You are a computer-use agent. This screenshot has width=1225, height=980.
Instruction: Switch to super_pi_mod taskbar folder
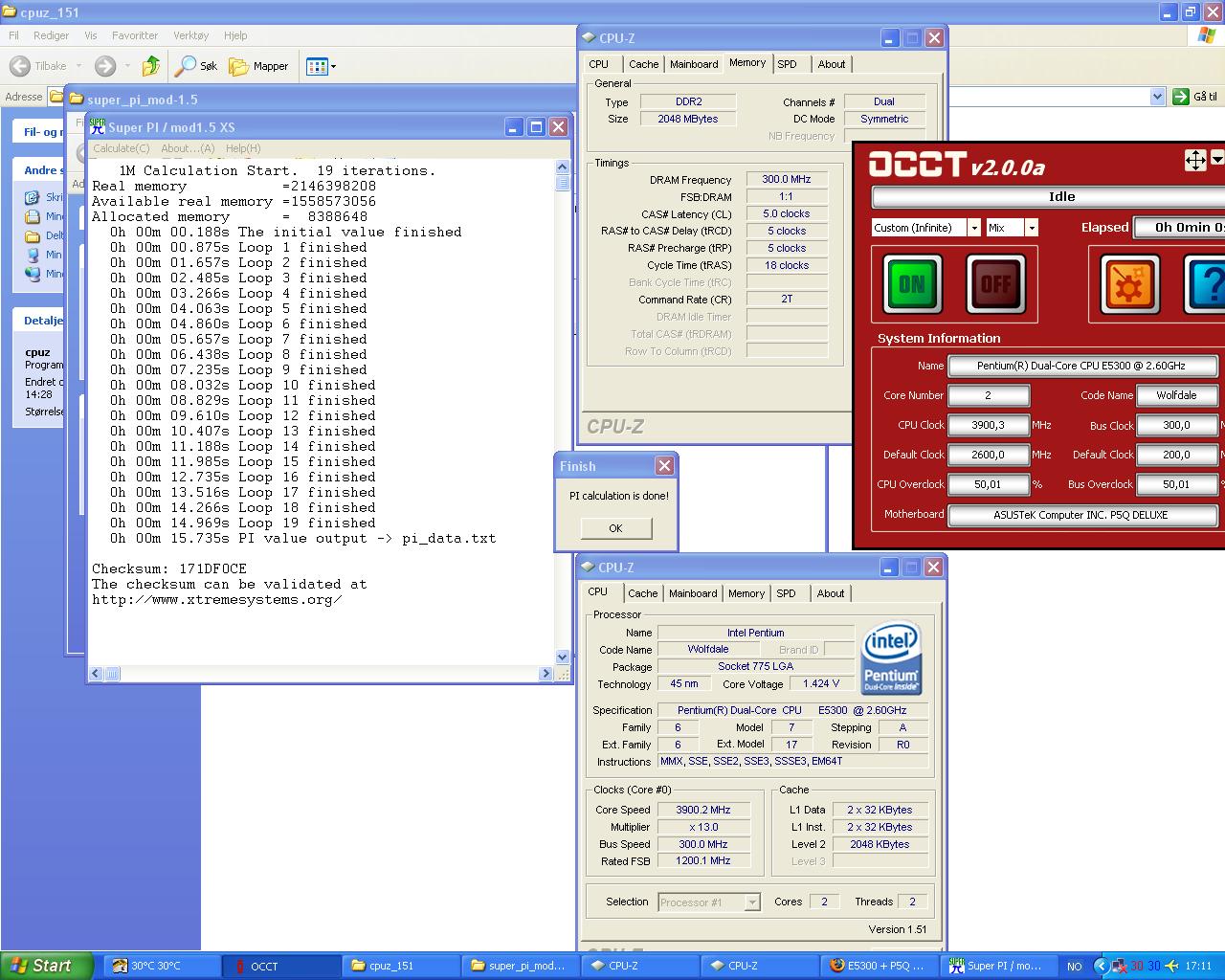(x=520, y=966)
